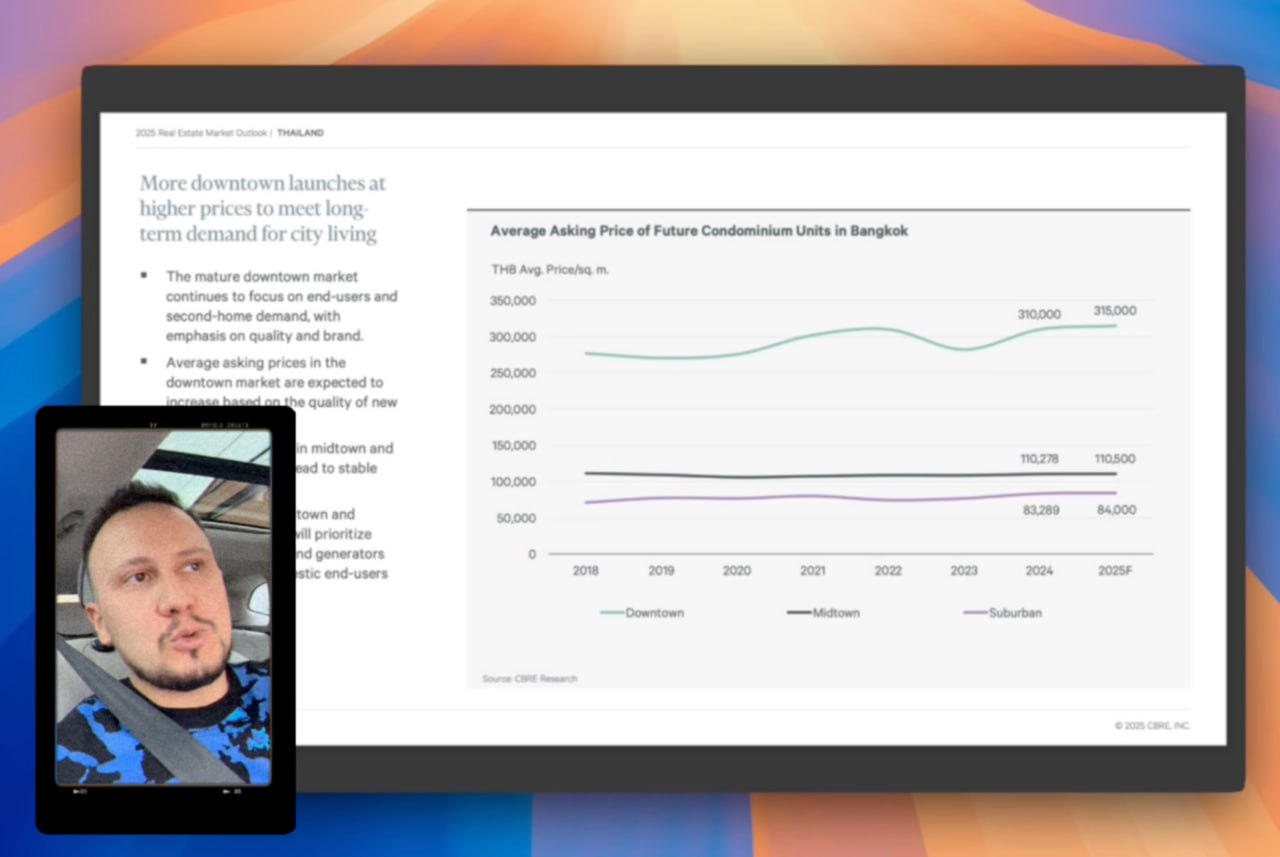Click the '84,000' suburban data label
This screenshot has width=1280, height=857.
(1115, 510)
